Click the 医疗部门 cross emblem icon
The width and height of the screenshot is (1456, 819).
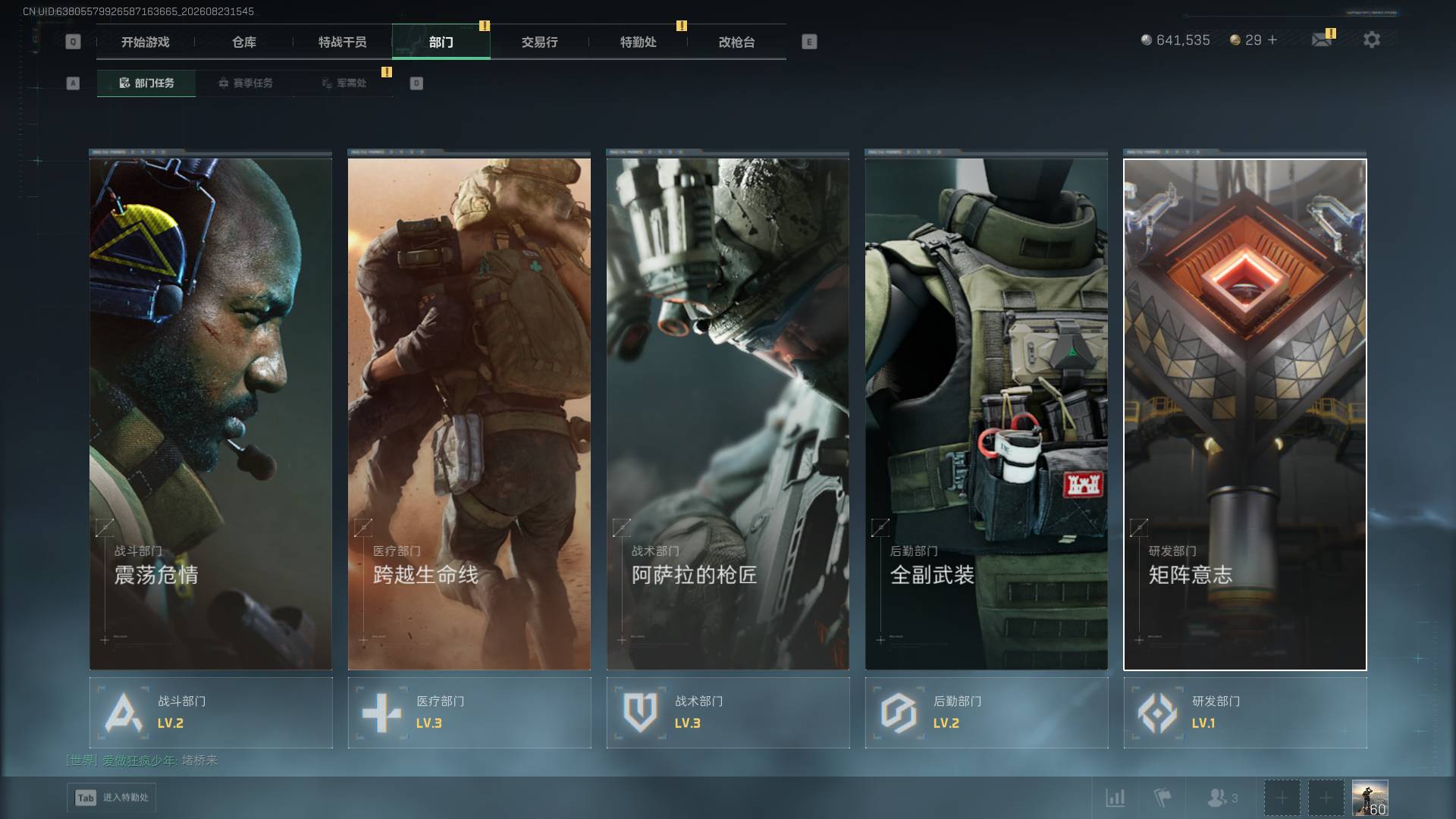(x=381, y=712)
